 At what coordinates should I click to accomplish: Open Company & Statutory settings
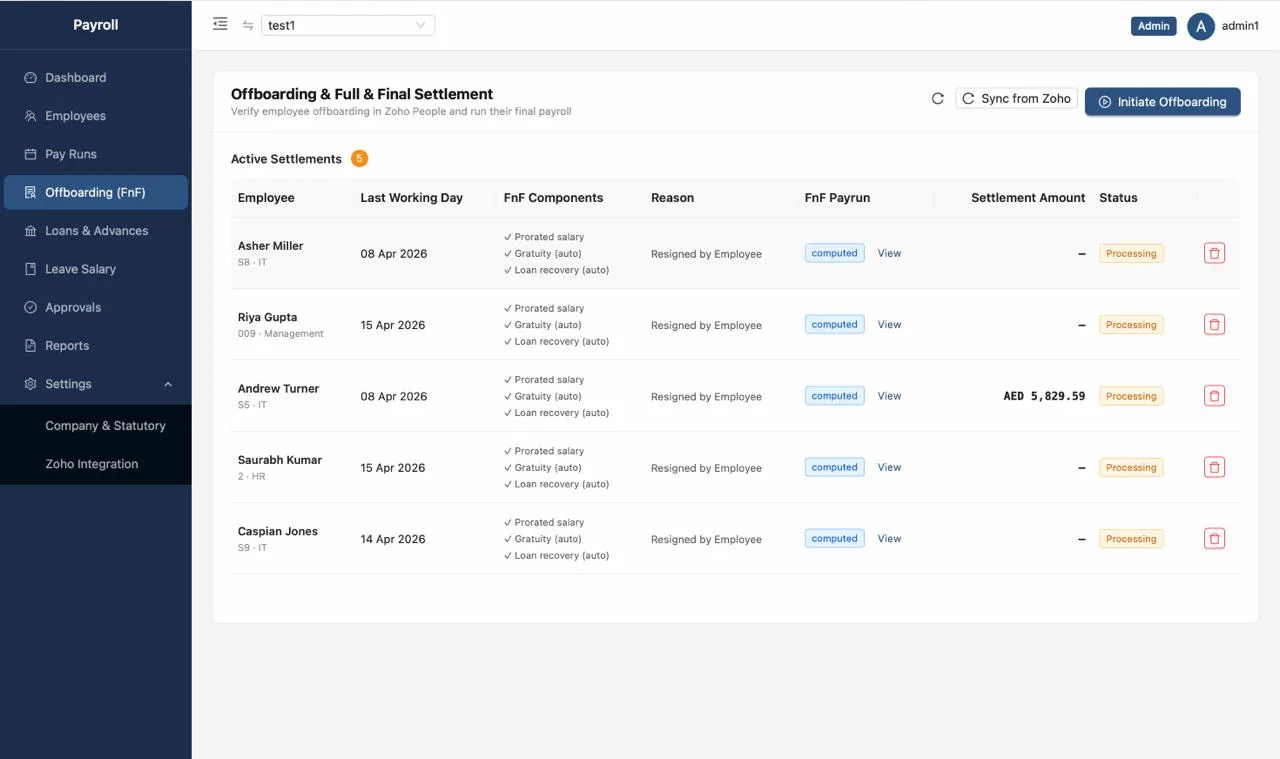coord(105,426)
